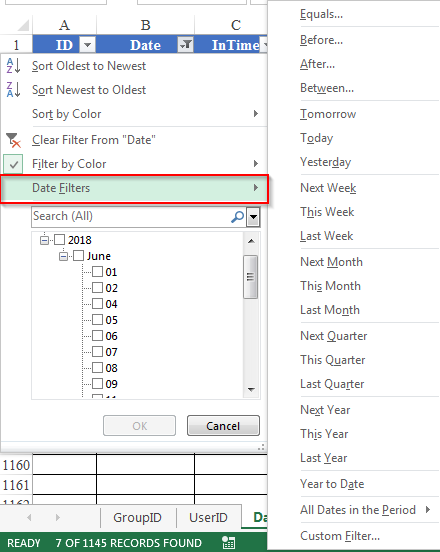Click the Sort Newest to Oldest Z-A icon
This screenshot has width=440, height=552.
coord(13,89)
